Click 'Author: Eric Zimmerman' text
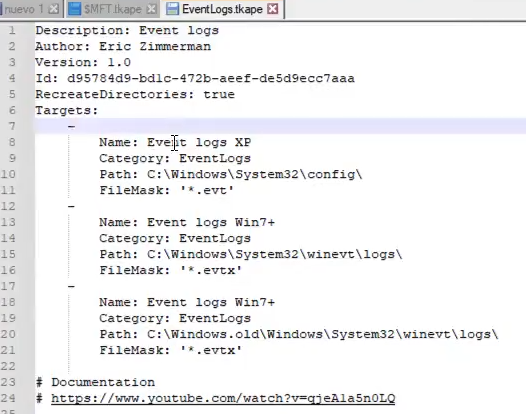This screenshot has width=526, height=414. tap(123, 46)
